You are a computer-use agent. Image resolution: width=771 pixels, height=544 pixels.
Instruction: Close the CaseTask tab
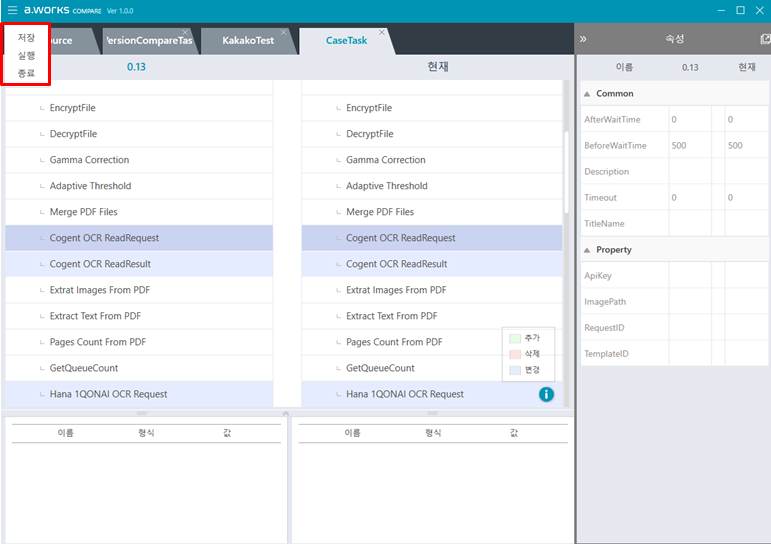tap(381, 32)
